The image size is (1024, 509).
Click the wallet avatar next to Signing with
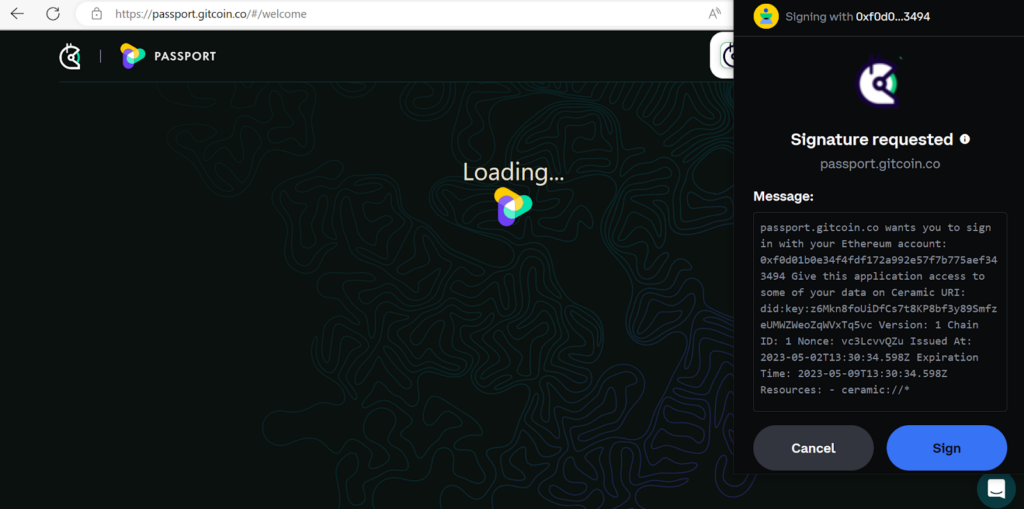click(x=766, y=16)
